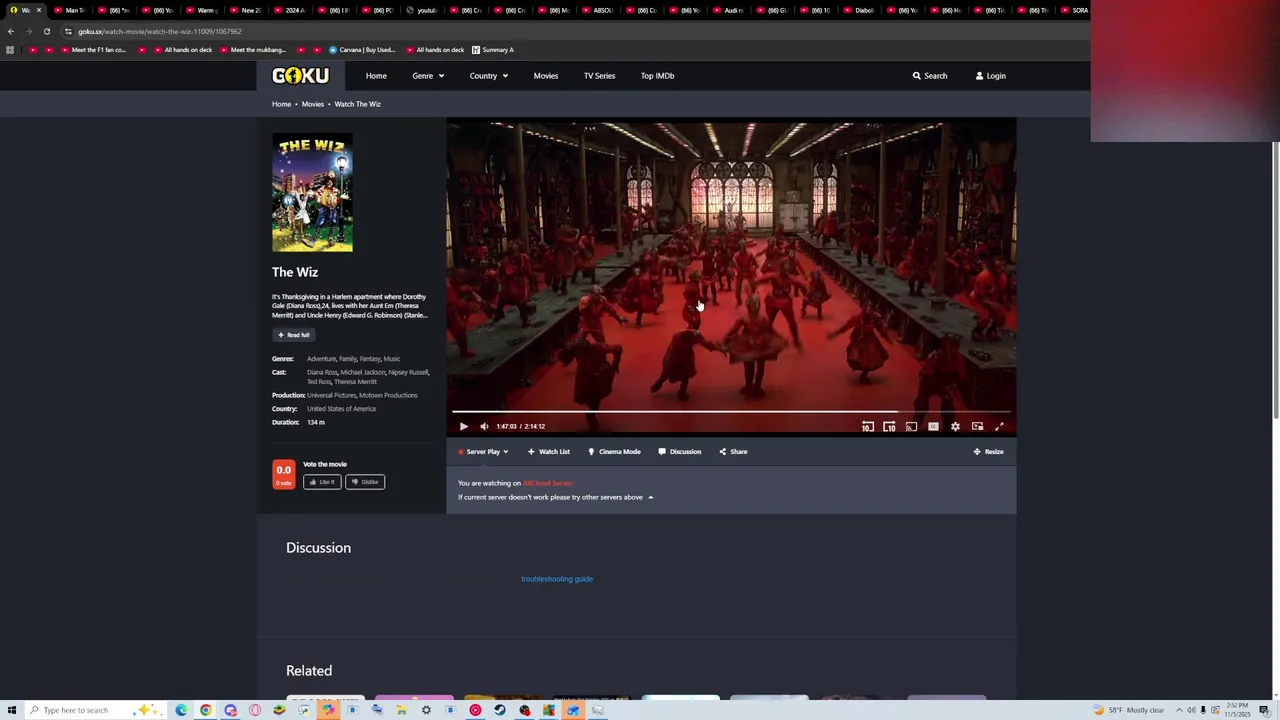Click the Login button
The height and width of the screenshot is (720, 1280).
click(991, 75)
